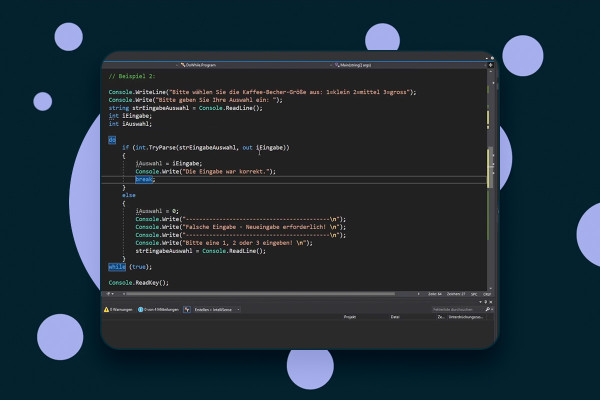Image resolution: width=600 pixels, height=400 pixels.
Task: Click the 'Falsche Eingabe' string line
Action: click(240, 227)
